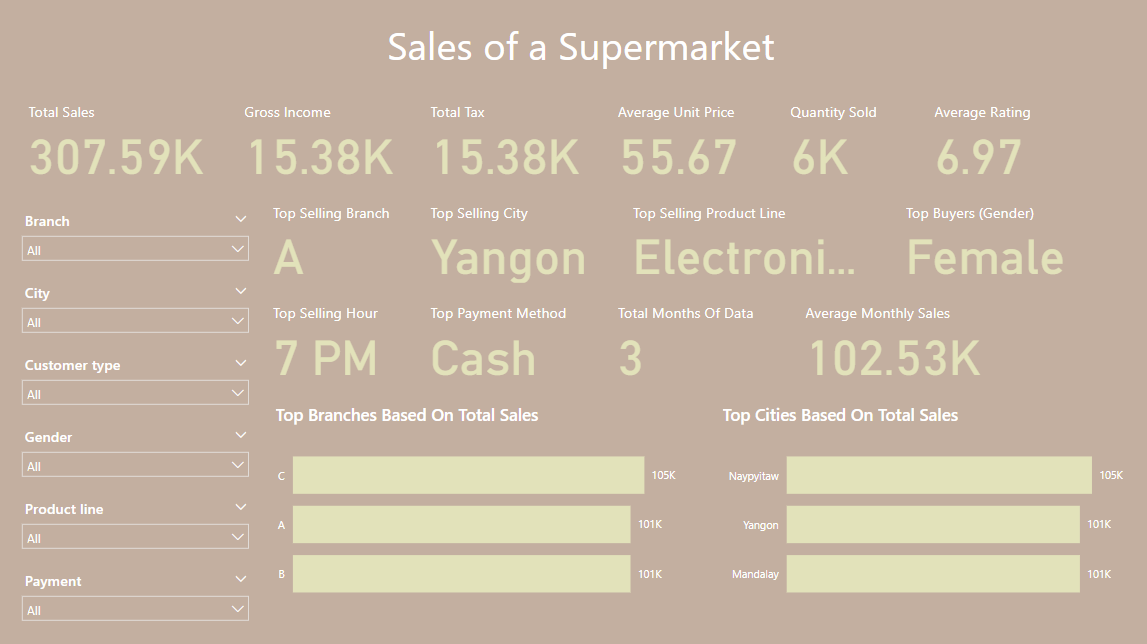This screenshot has height=644, width=1147.
Task: Select bar B in Top Branches chart
Action: point(460,573)
